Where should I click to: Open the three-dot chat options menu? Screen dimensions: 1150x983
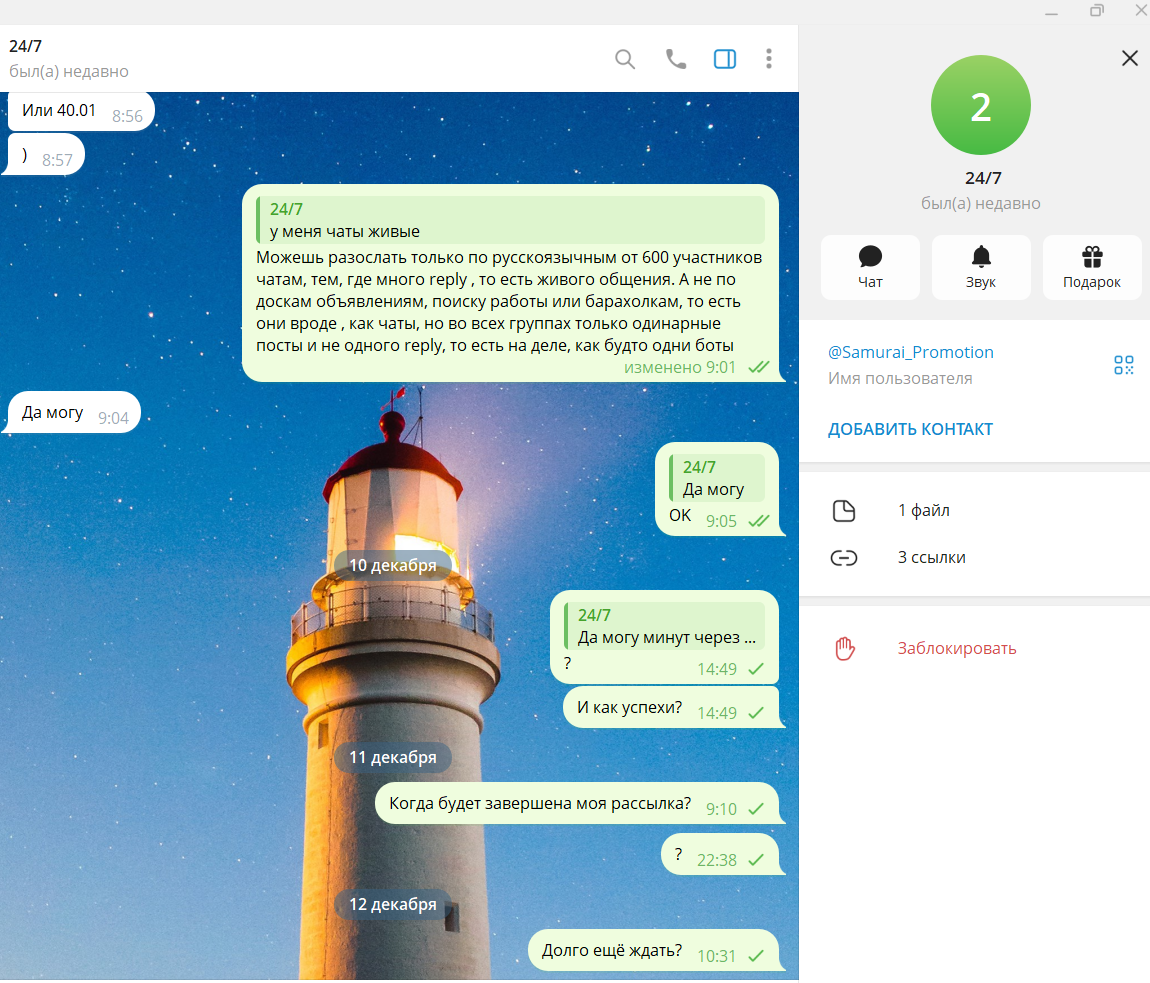pyautogui.click(x=768, y=59)
